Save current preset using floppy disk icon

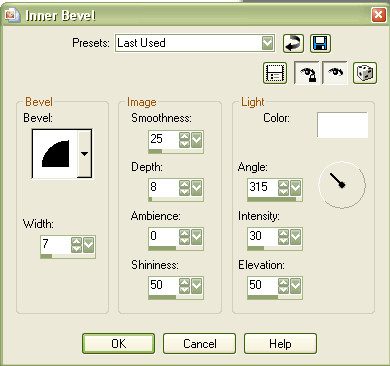(x=320, y=44)
